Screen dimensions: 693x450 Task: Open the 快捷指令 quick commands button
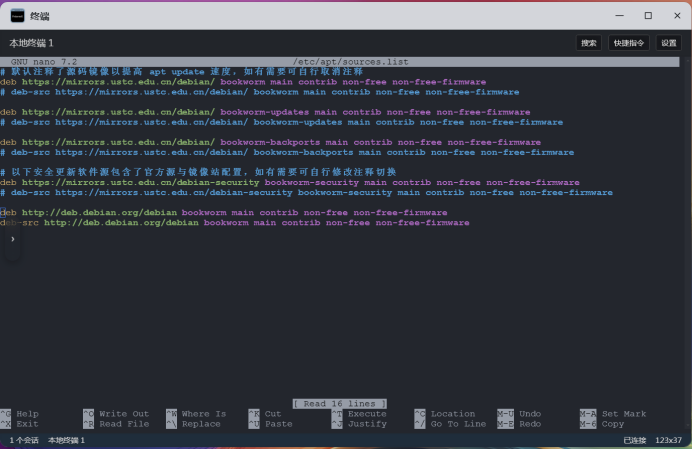tap(629, 43)
